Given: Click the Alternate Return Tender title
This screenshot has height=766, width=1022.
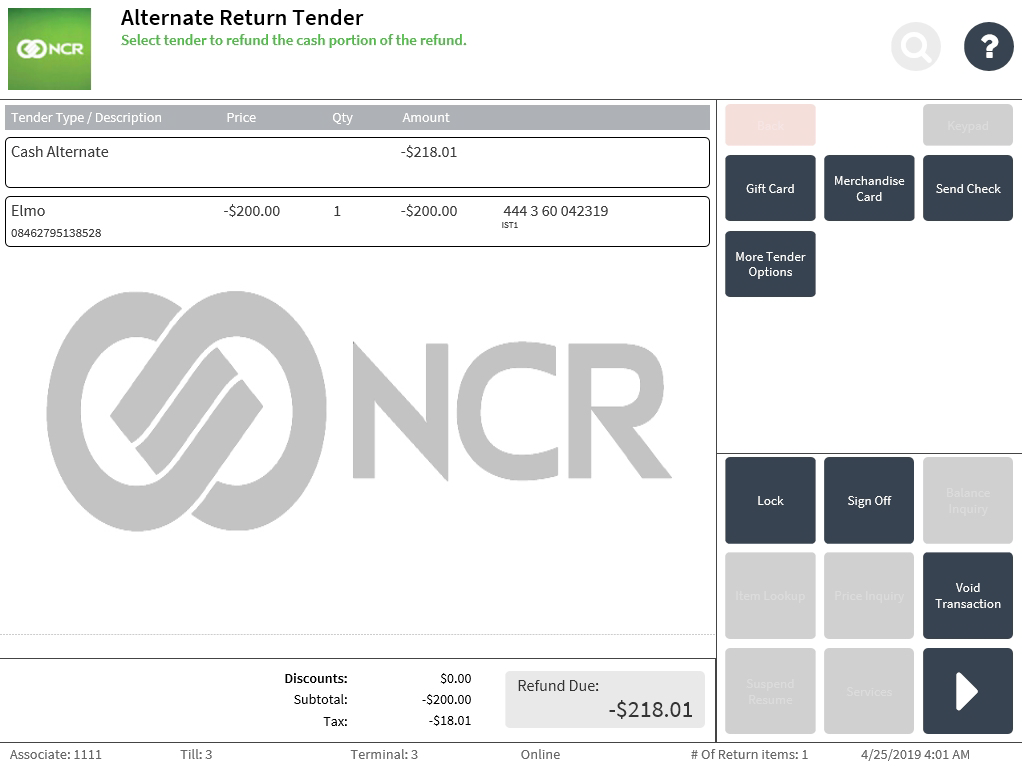Looking at the screenshot, I should click(x=242, y=18).
